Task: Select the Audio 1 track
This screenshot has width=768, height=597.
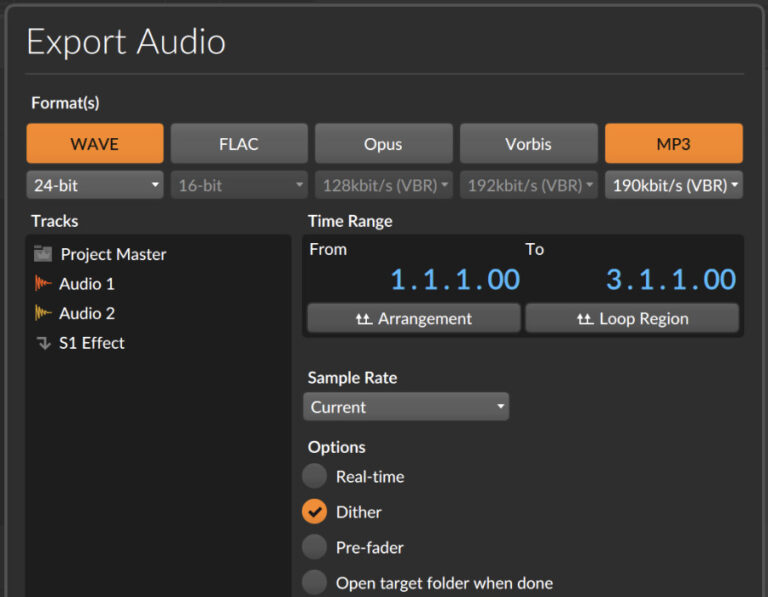Action: pyautogui.click(x=158, y=283)
